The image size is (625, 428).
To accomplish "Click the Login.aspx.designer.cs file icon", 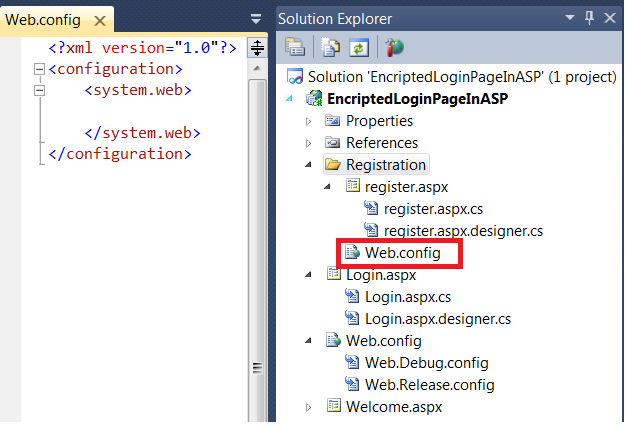I will pyautogui.click(x=352, y=318).
